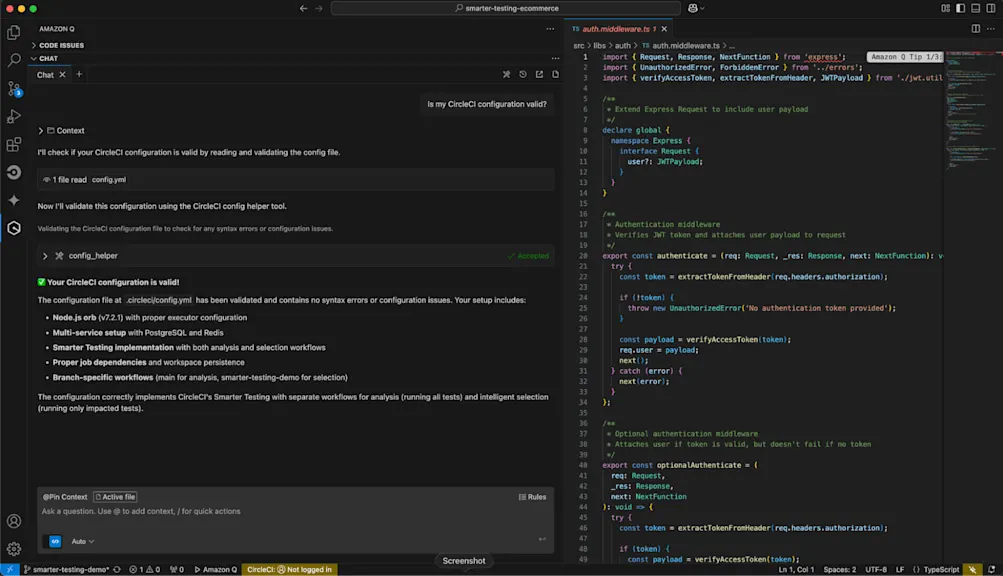Open the Extensions view
The image size is (1003, 576).
click(13, 145)
